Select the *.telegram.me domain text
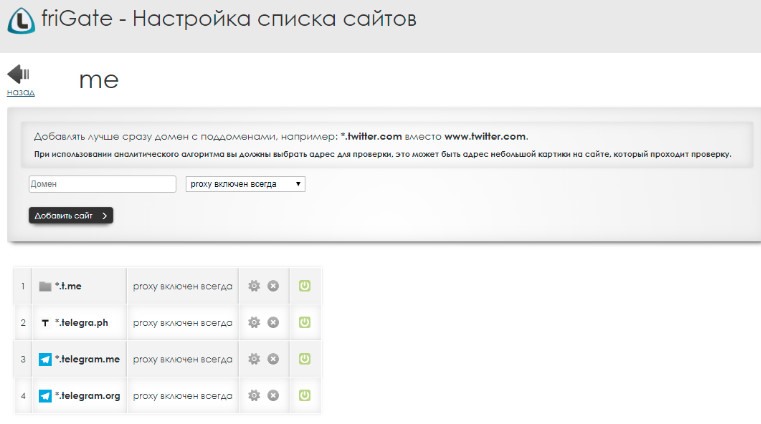The image size is (761, 424). [x=87, y=359]
